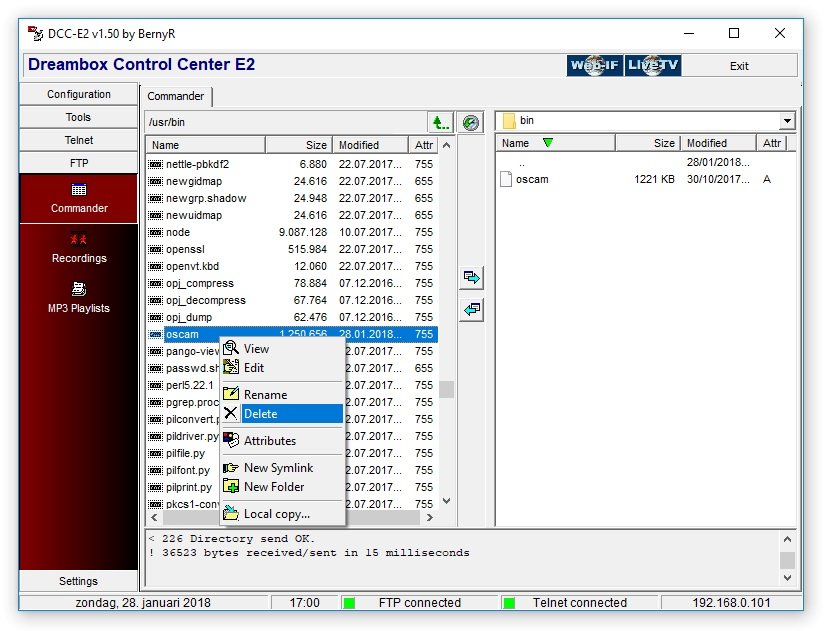Open the Telnet section
The image size is (824, 631).
click(79, 140)
